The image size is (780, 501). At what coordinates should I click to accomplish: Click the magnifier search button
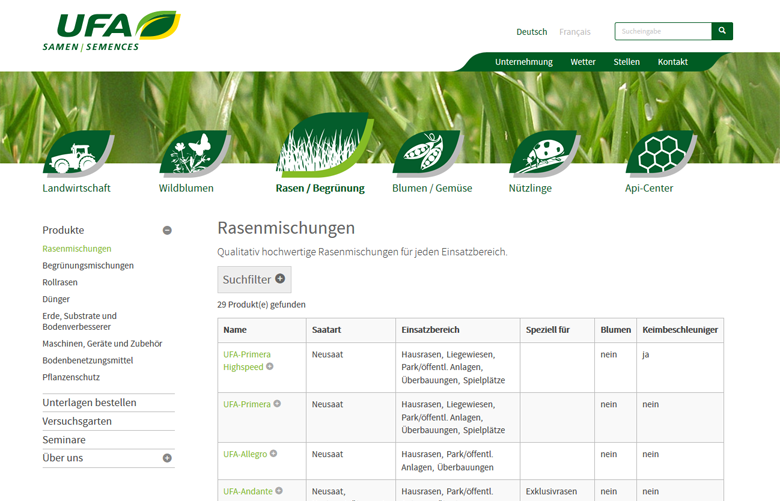[x=722, y=31]
